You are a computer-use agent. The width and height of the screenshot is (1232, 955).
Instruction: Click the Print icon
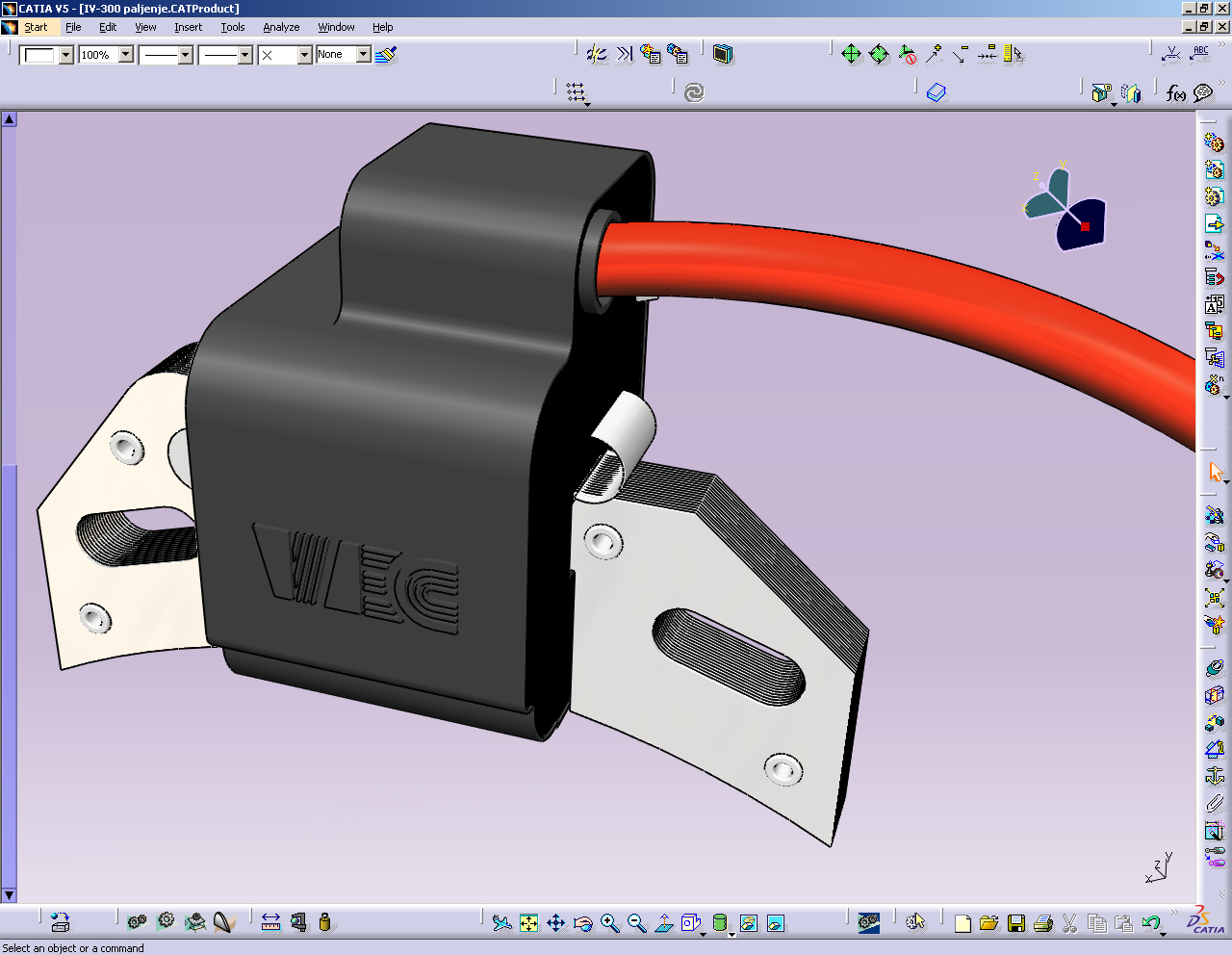click(1042, 923)
